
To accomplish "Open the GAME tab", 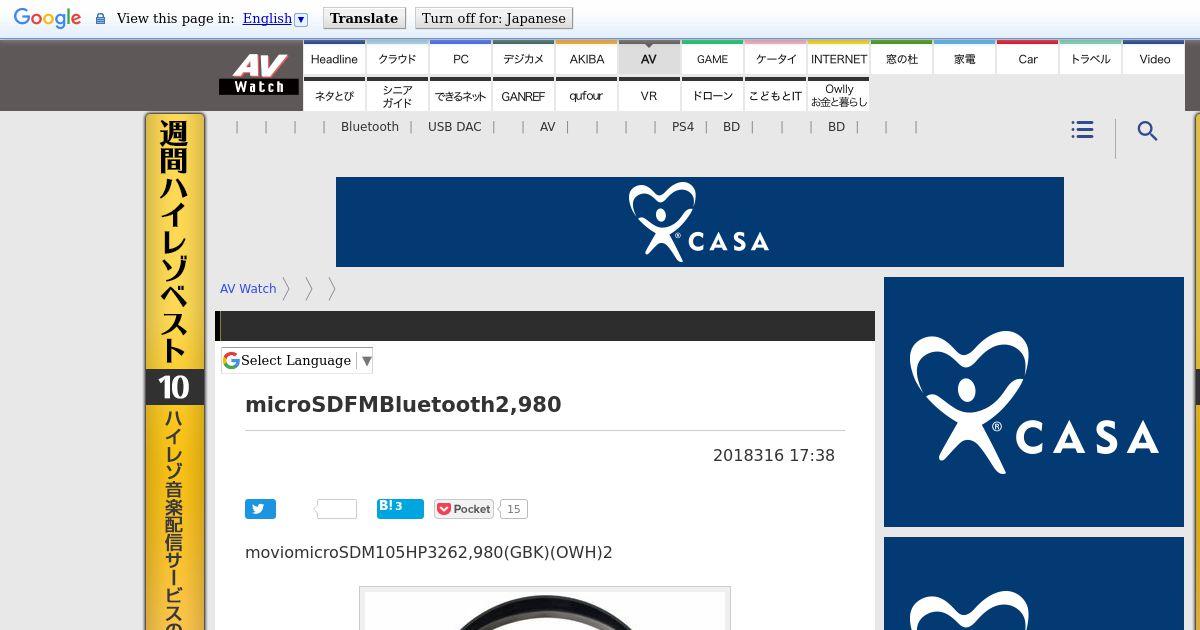I will (x=712, y=58).
